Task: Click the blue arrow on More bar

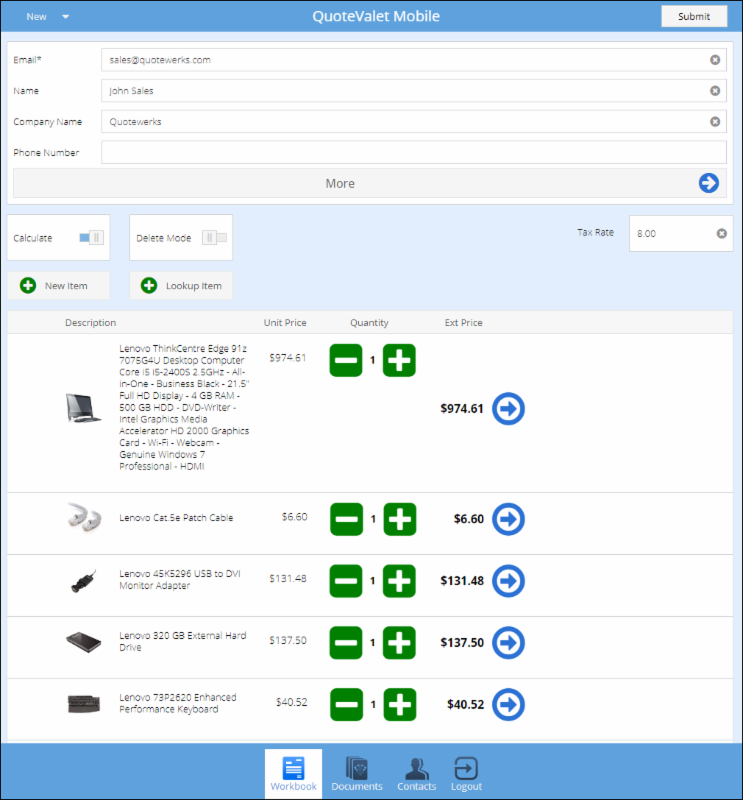Action: point(708,183)
